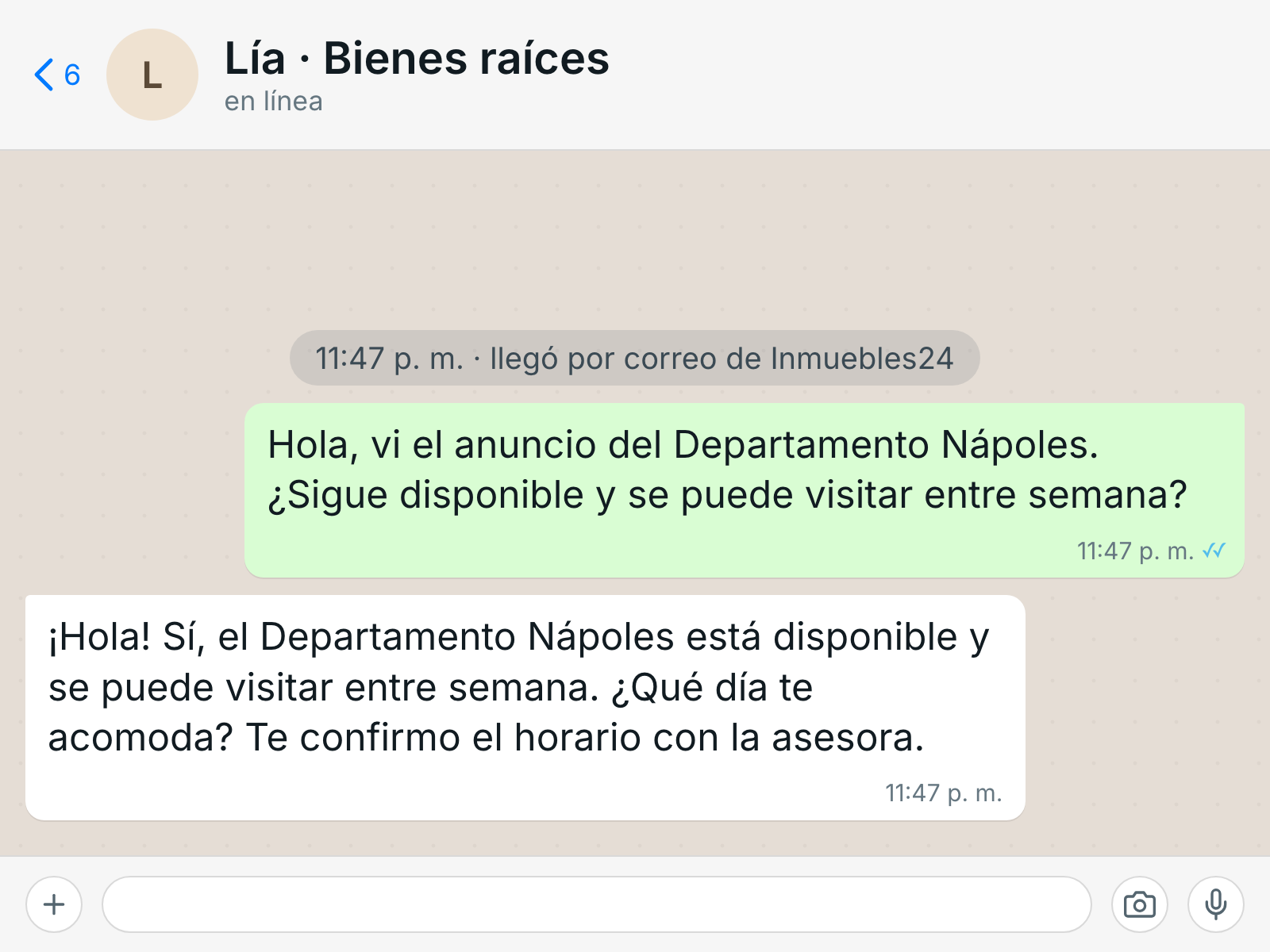
Task: Tap the unread chats count 6
Action: [x=72, y=75]
